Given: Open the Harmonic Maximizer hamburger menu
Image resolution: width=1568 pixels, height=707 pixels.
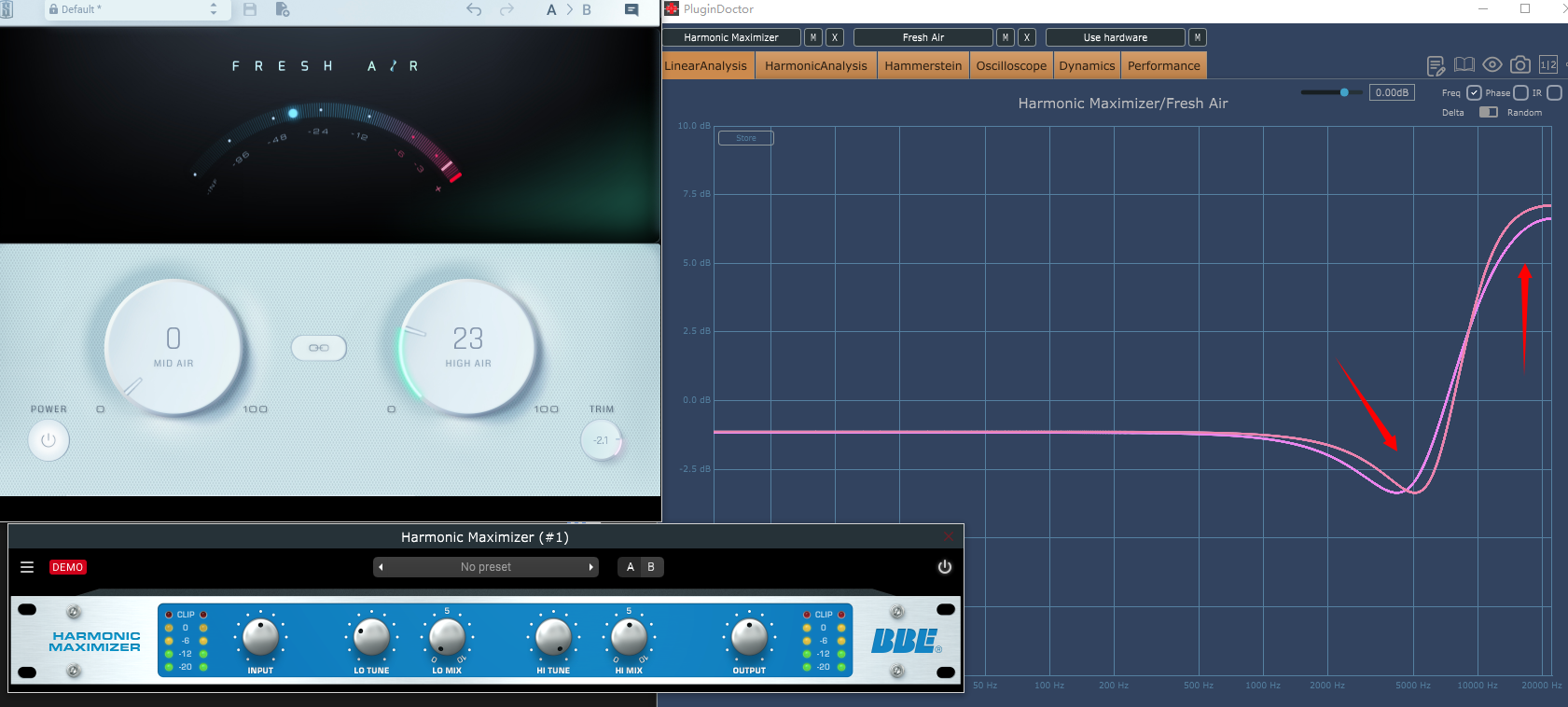Looking at the screenshot, I should (27, 567).
